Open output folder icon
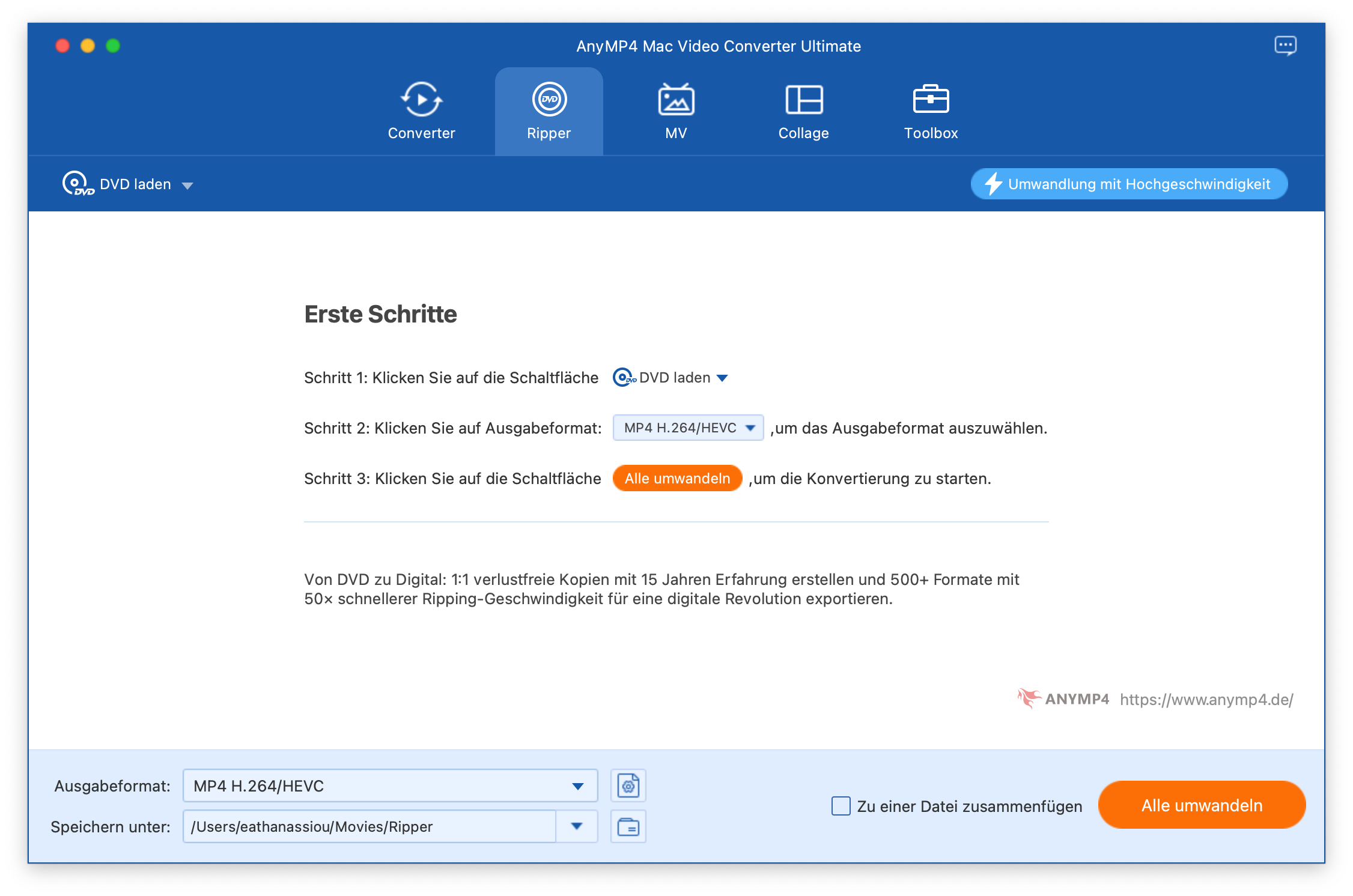 pos(628,826)
